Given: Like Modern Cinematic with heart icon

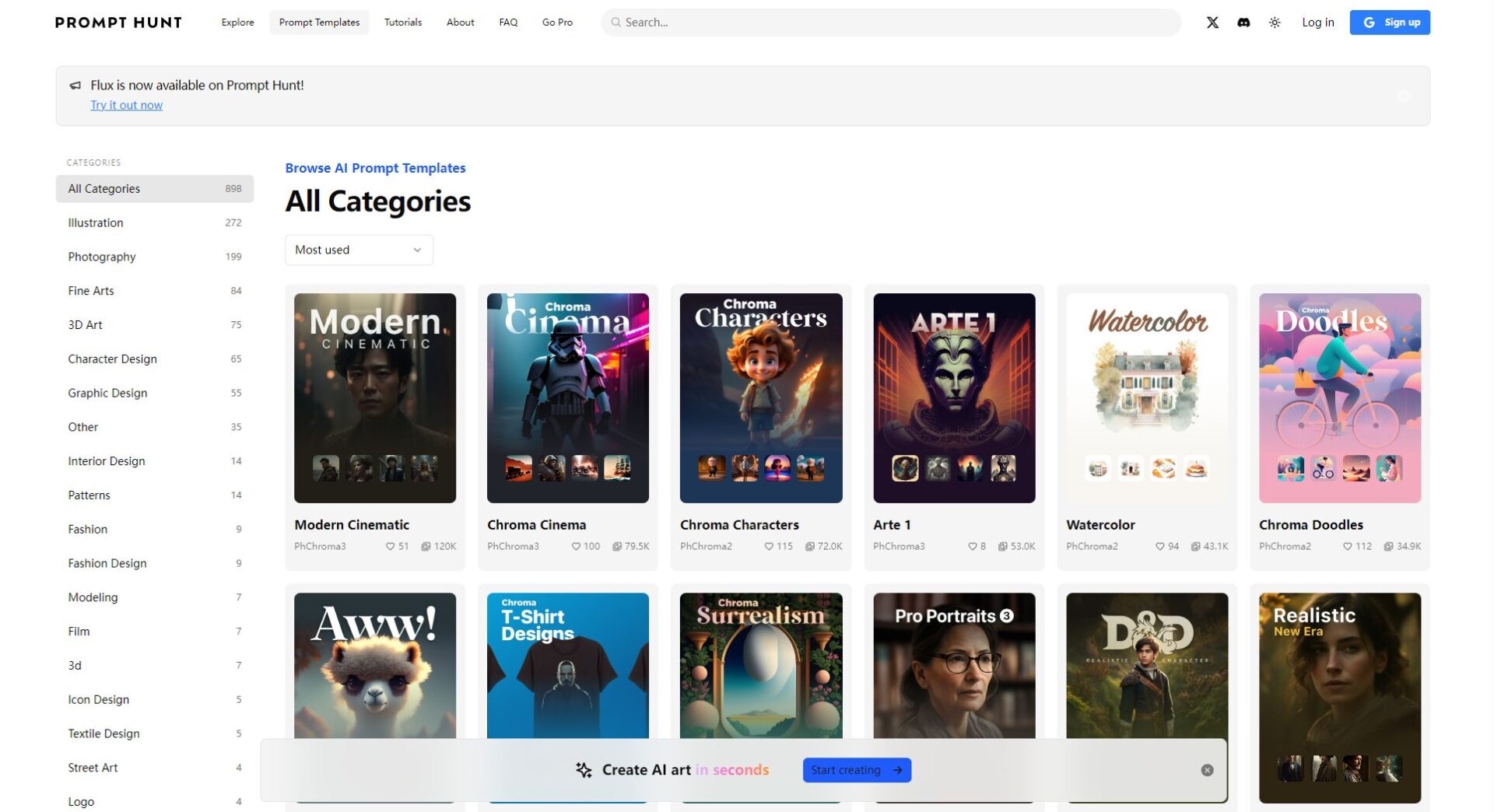Looking at the screenshot, I should click(x=390, y=547).
